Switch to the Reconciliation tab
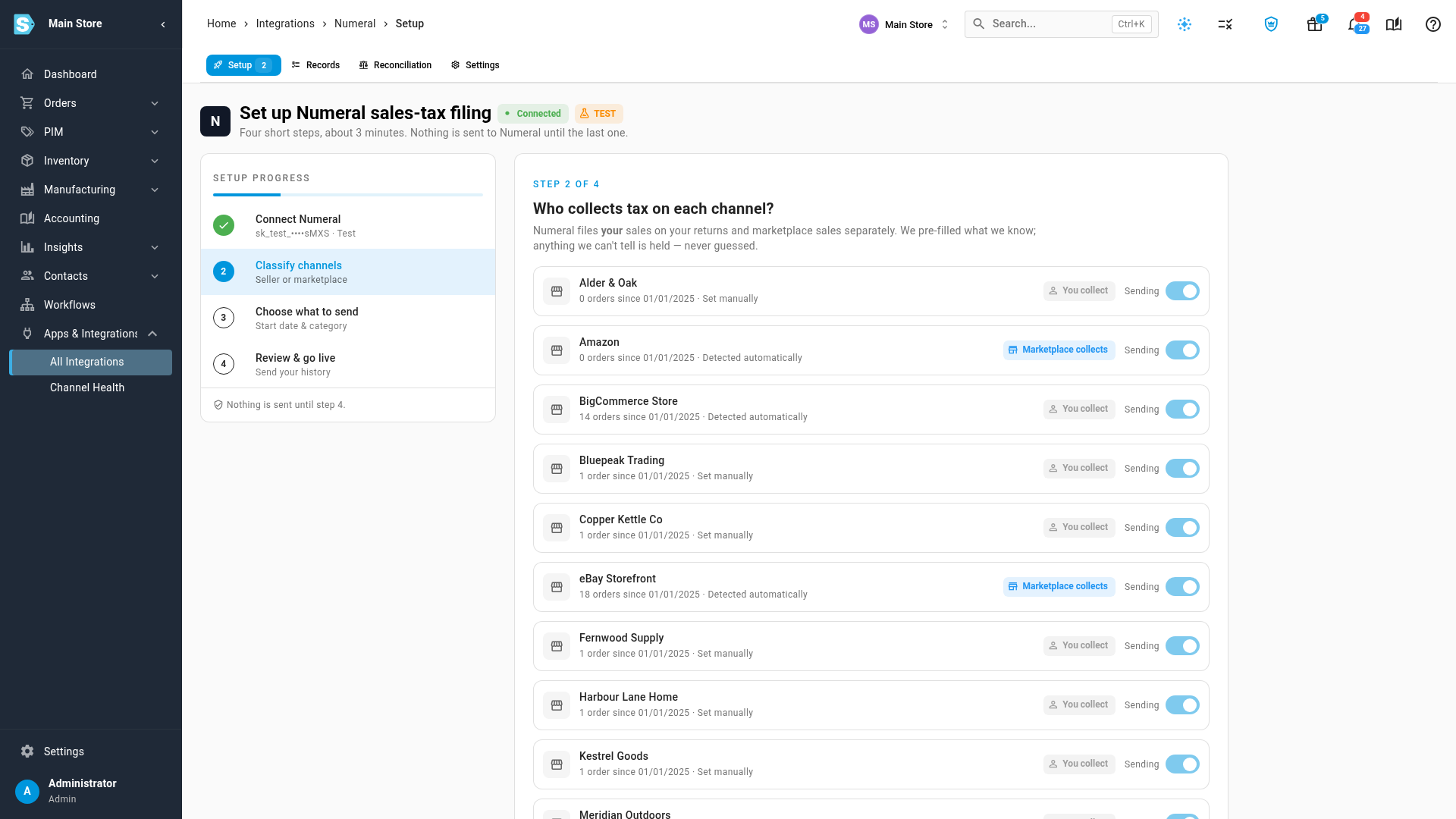Image resolution: width=1456 pixels, height=819 pixels. pos(395,65)
